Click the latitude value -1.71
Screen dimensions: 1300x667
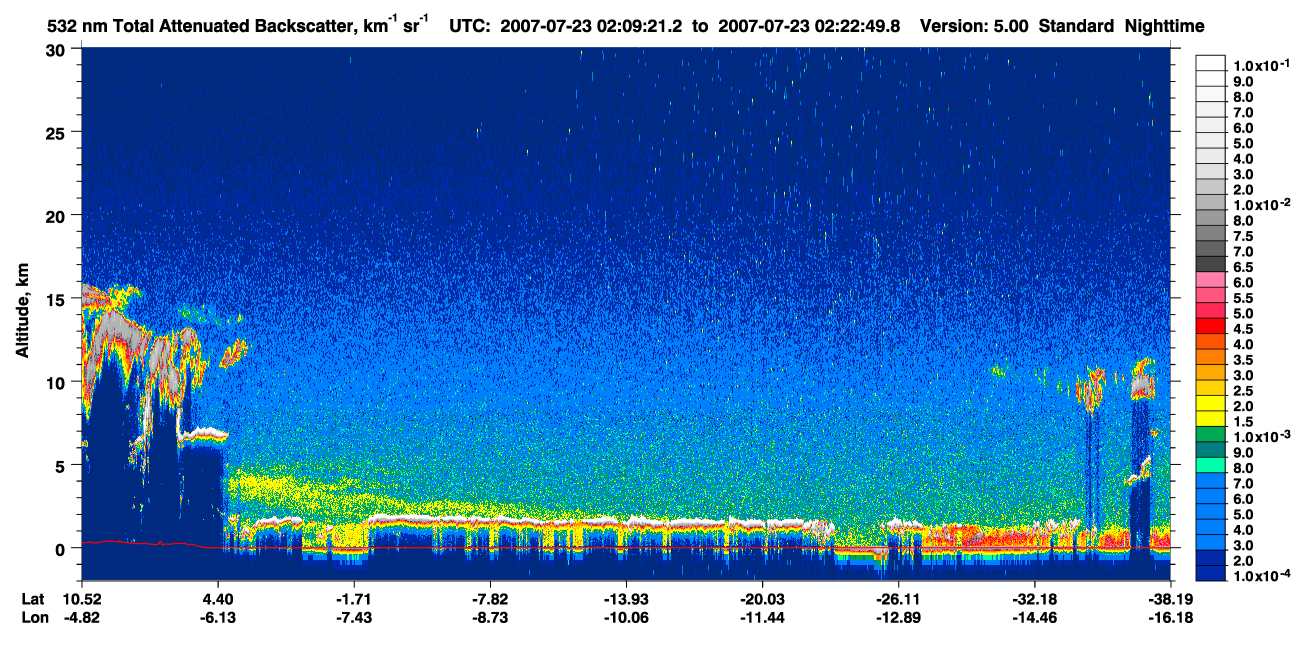click(354, 599)
